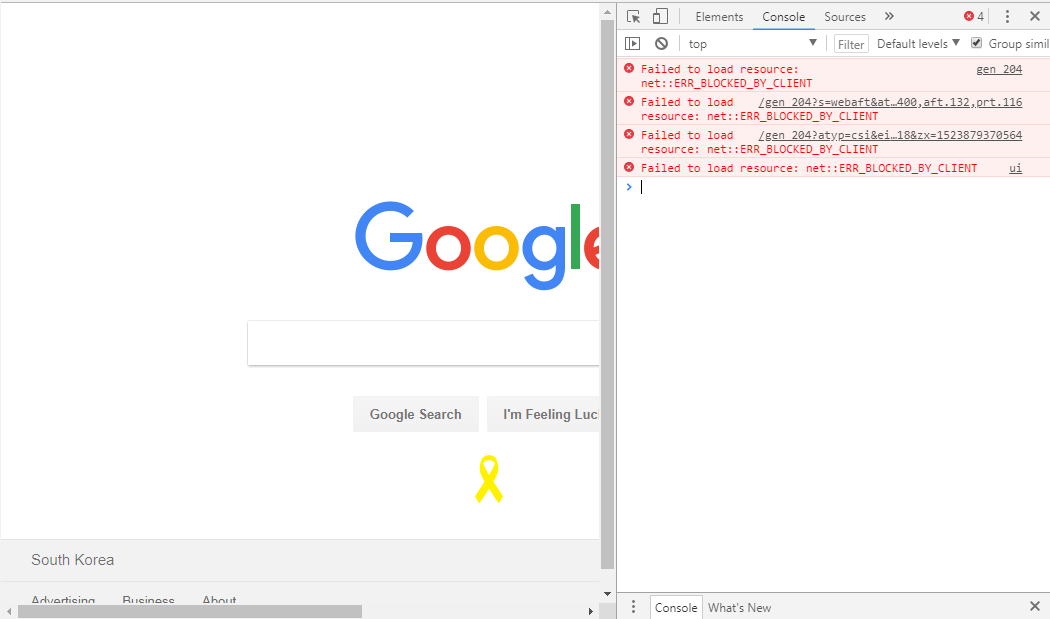Switch to the Sources panel
The width and height of the screenshot is (1050, 619).
pyautogui.click(x=844, y=16)
